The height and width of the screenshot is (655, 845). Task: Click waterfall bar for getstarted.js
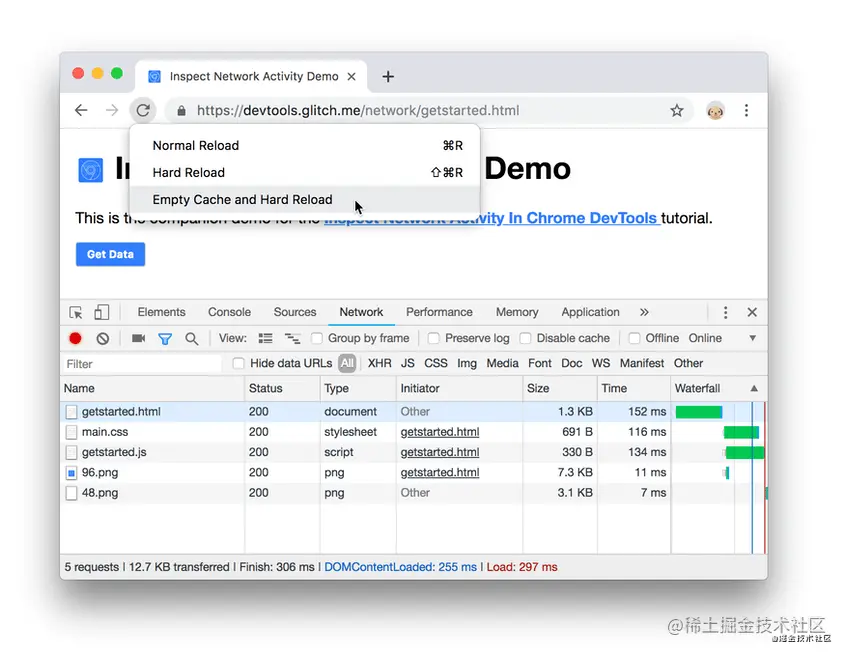pos(745,452)
